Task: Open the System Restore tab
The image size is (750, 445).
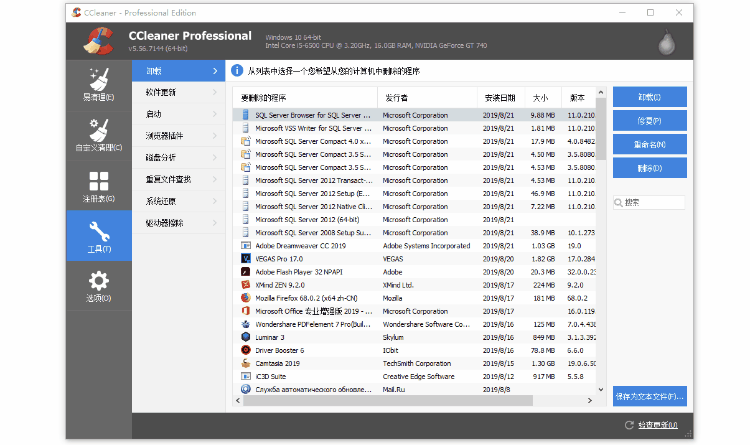Action: tap(178, 201)
